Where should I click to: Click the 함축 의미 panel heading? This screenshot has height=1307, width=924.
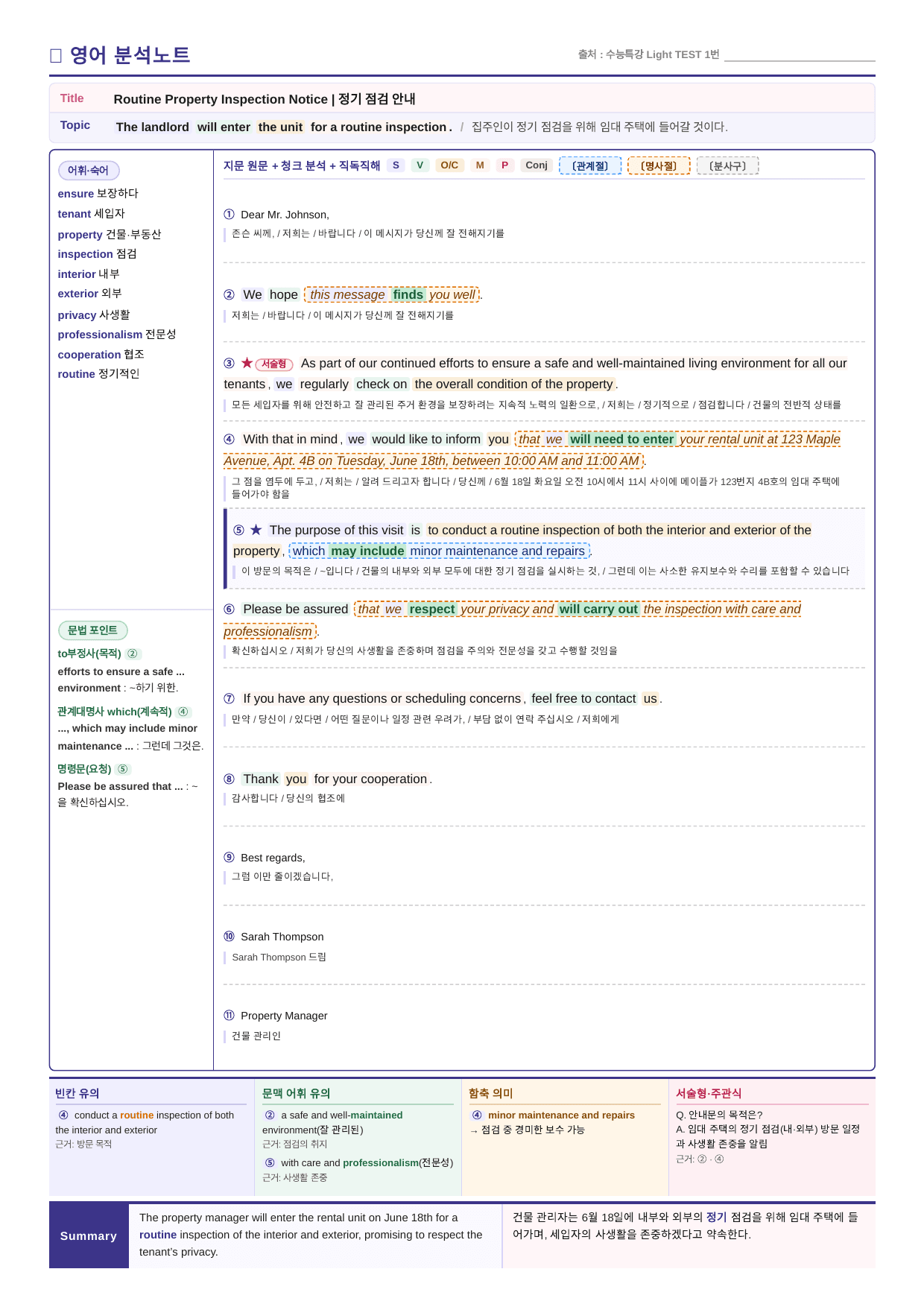(x=490, y=1093)
